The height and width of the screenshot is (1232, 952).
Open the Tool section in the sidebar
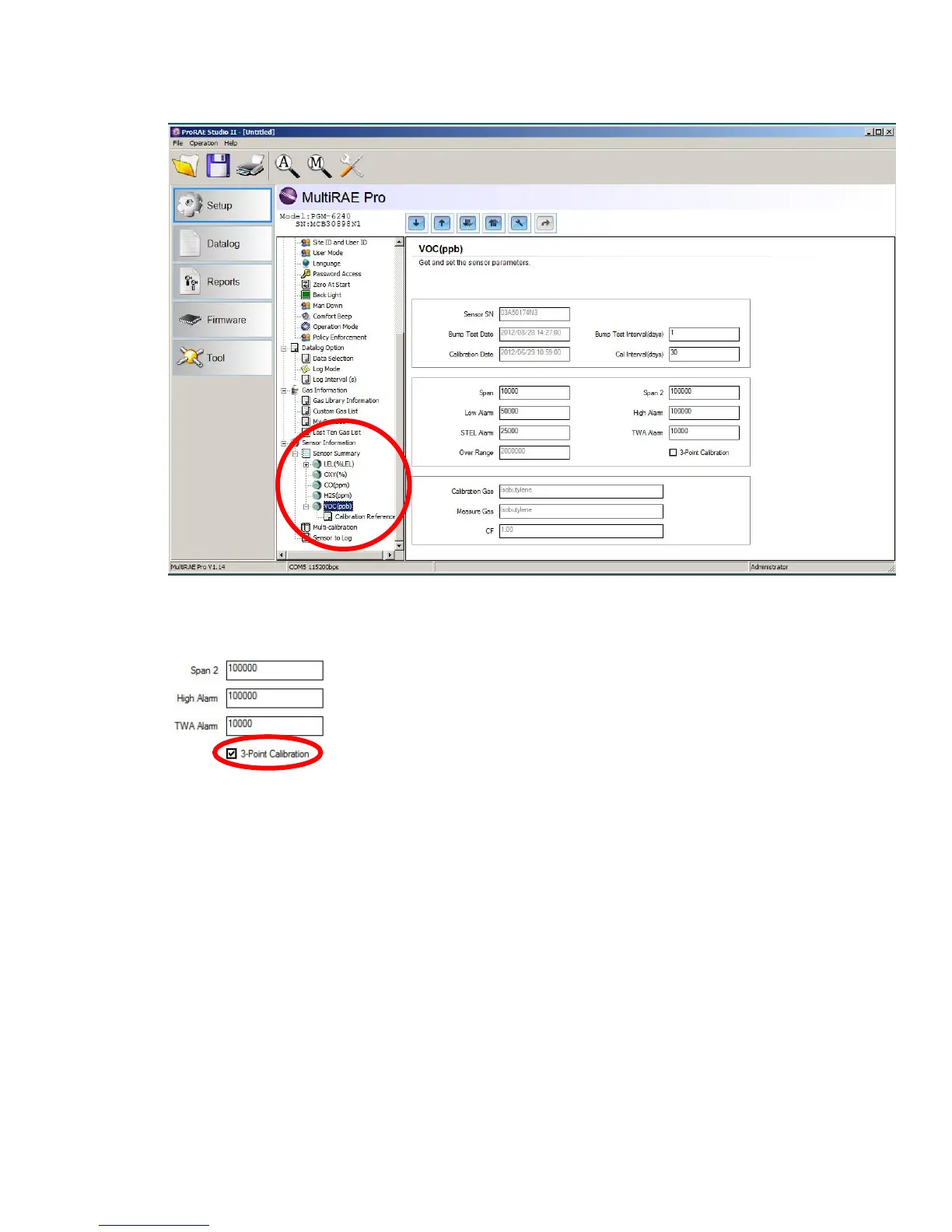tap(222, 358)
